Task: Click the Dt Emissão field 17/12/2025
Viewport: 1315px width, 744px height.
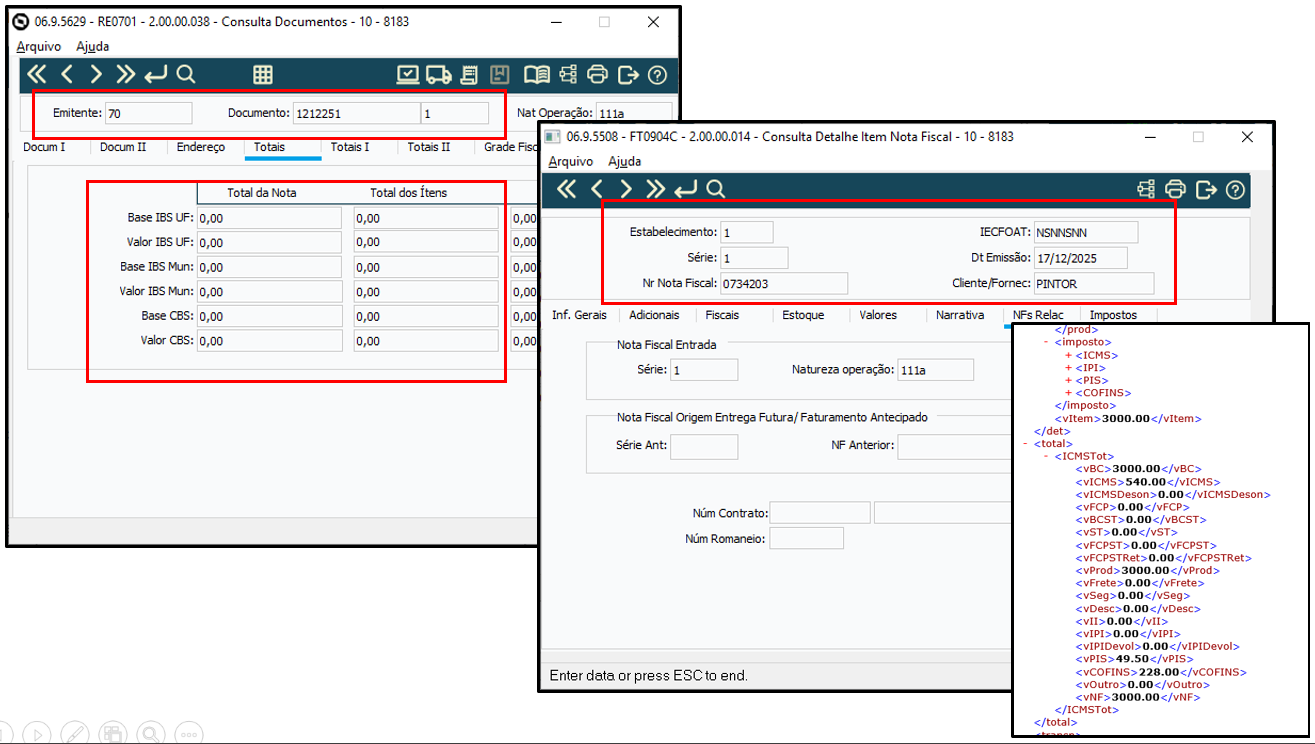Action: pos(1081,258)
